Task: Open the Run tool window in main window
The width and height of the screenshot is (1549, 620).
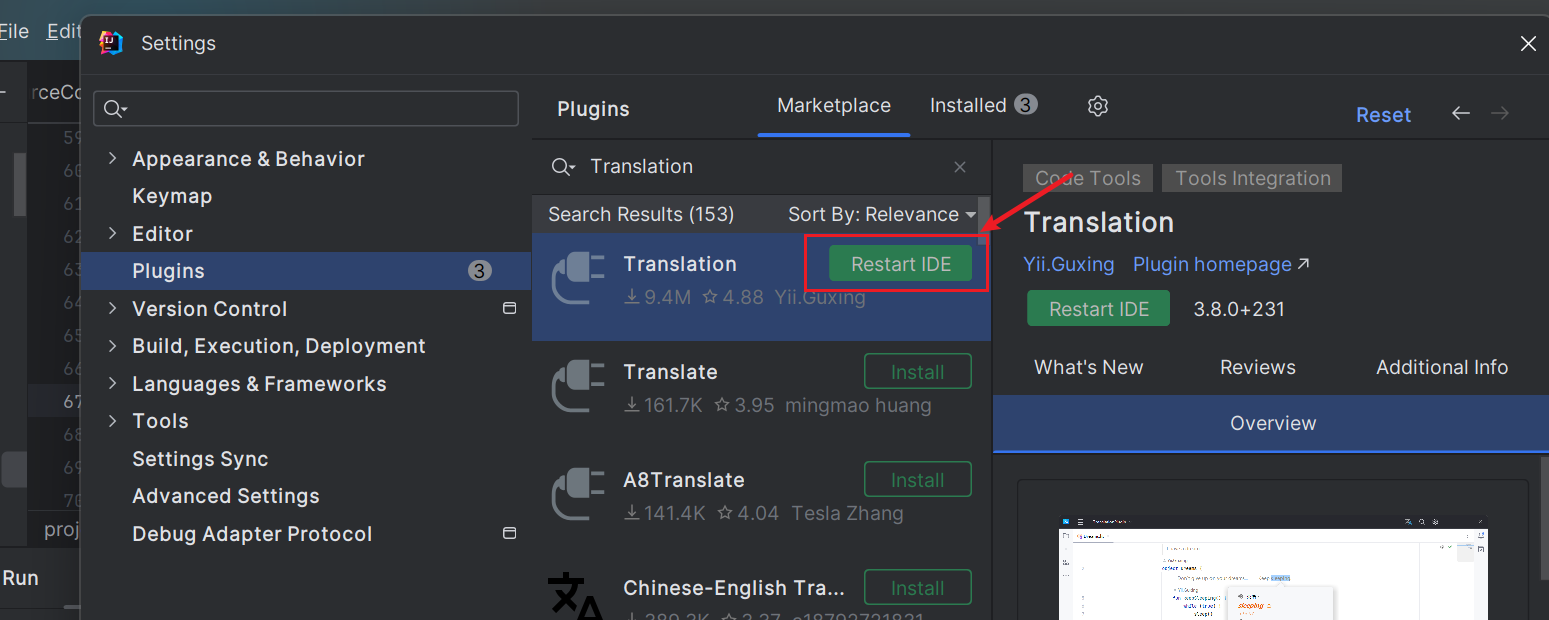Action: pos(21,578)
